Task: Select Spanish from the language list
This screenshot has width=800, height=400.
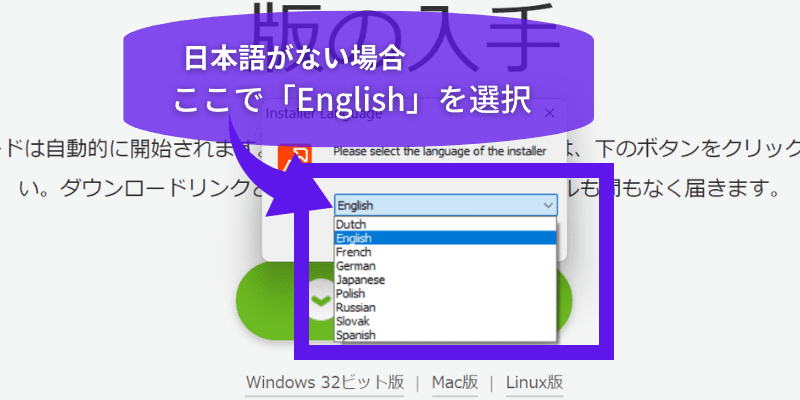Action: coord(445,335)
